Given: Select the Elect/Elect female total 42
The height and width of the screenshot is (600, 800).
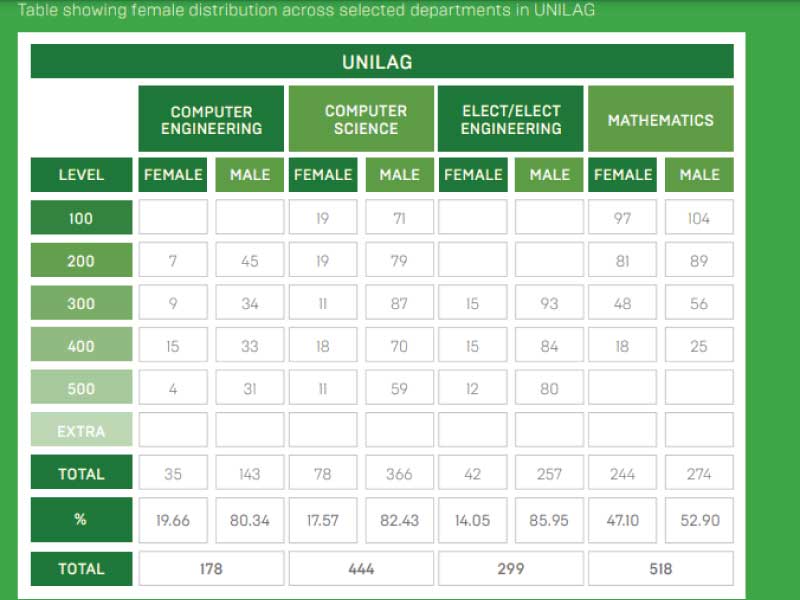Looking at the screenshot, I should pos(472,472).
